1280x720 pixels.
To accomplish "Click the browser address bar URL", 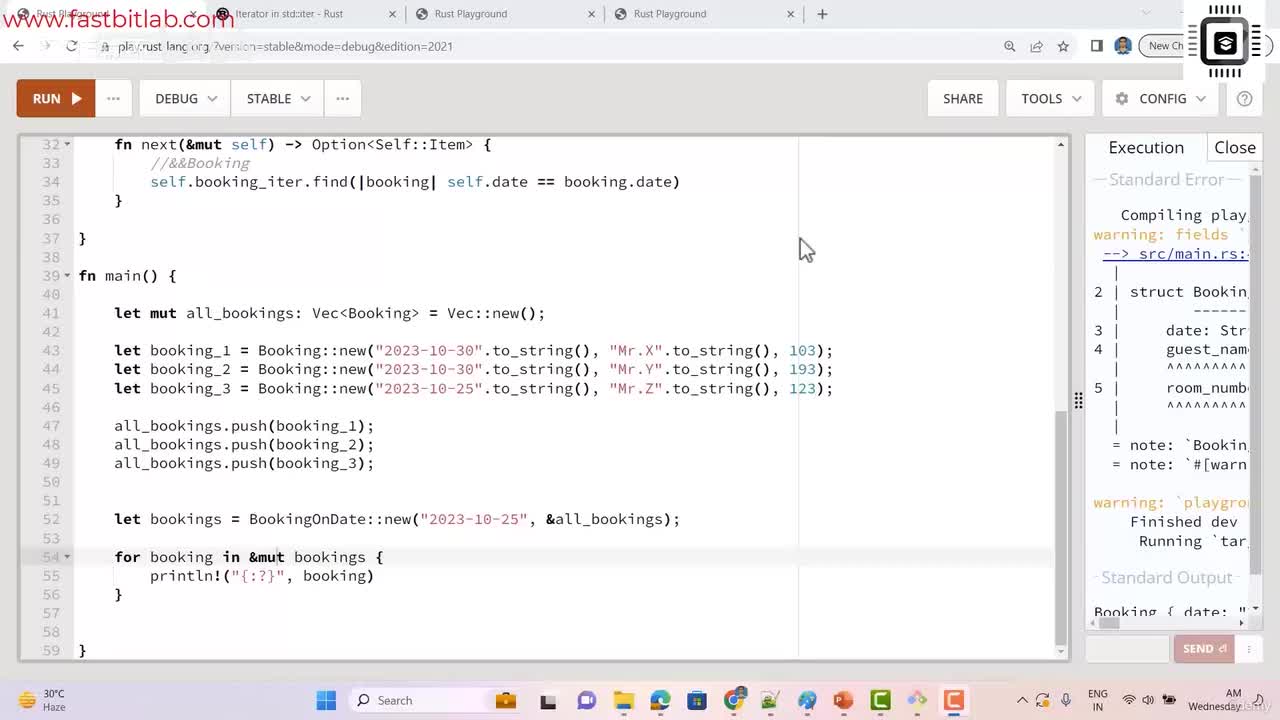I will (285, 46).
